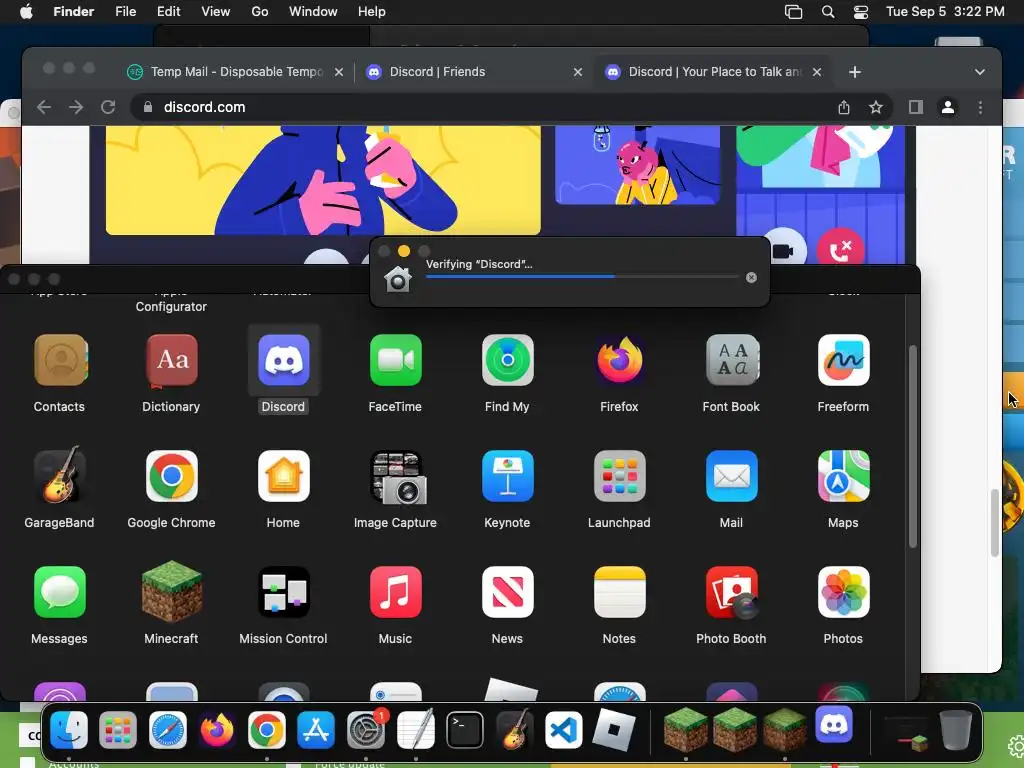Open the Chrome profile menu
Screen dimensions: 1024x768
948,107
